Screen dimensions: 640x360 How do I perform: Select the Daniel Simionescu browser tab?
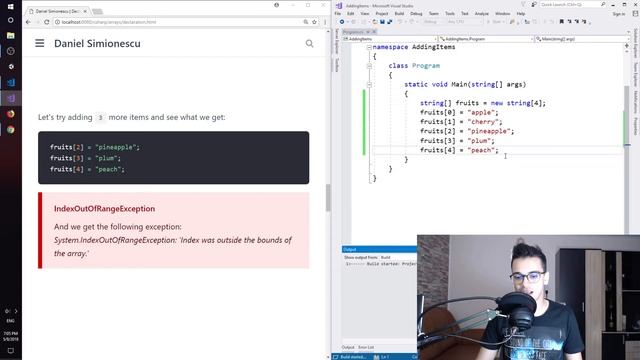click(x=57, y=11)
